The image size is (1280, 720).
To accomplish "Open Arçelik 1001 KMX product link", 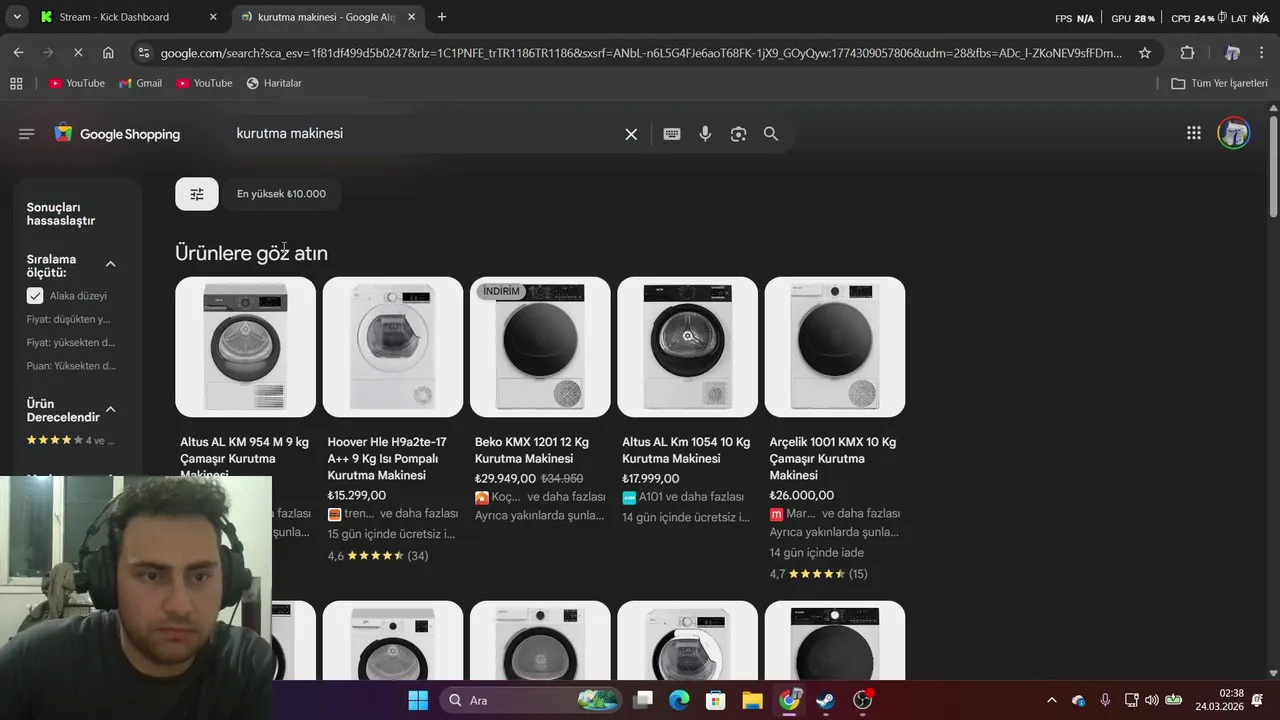I will pyautogui.click(x=832, y=458).
